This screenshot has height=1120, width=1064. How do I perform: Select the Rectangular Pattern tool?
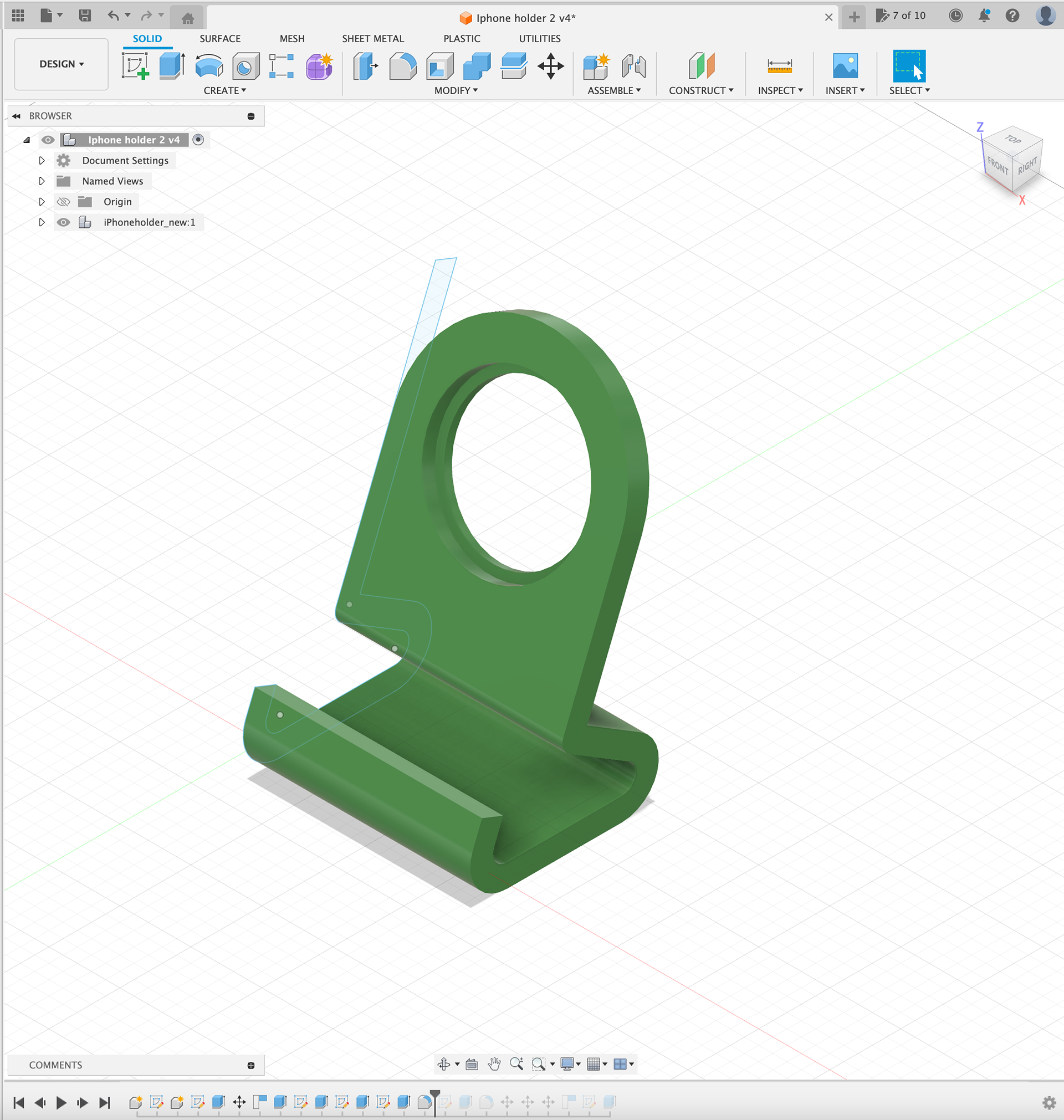click(x=282, y=66)
